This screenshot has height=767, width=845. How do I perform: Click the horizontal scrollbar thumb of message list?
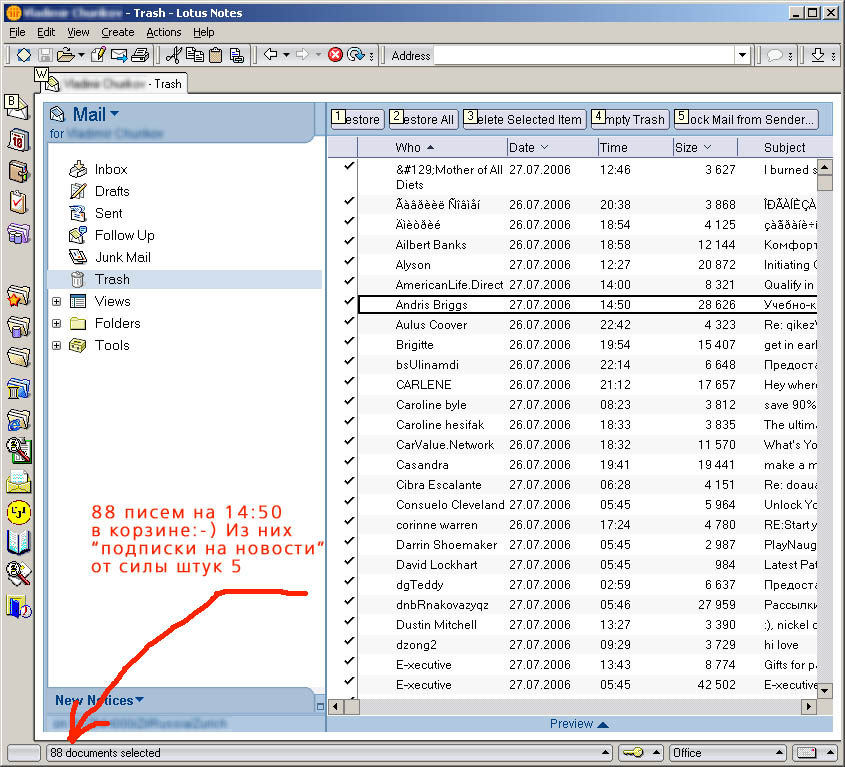tap(351, 706)
